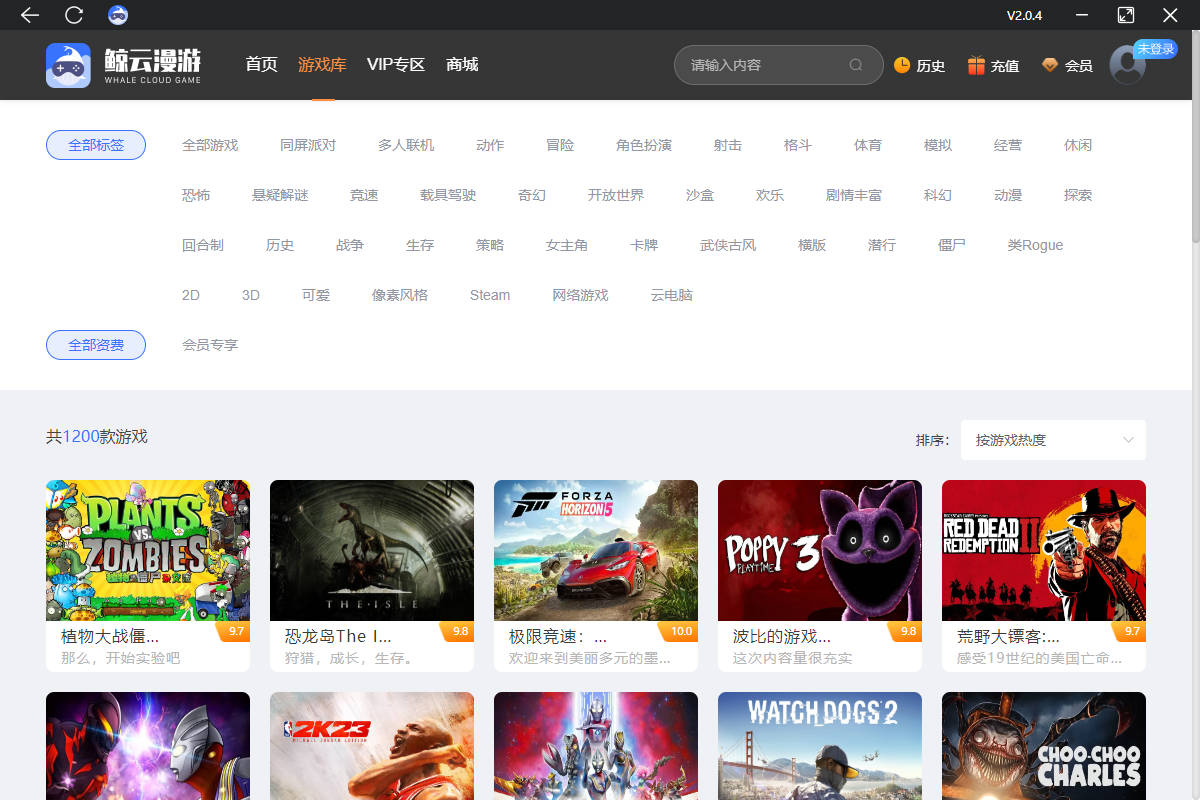Select the 全部资费 filter button
The height and width of the screenshot is (800, 1200).
coord(96,345)
